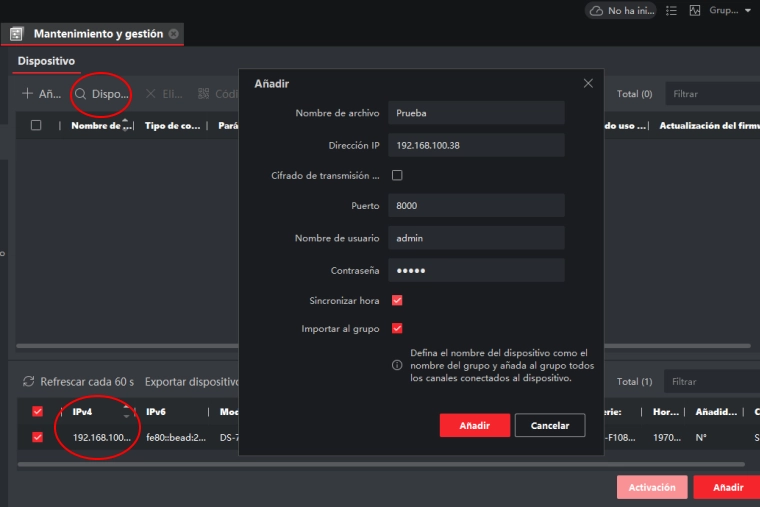760x507 pixels.
Task: Uncheck the Importar al grupo checkbox
Action: coord(397,328)
